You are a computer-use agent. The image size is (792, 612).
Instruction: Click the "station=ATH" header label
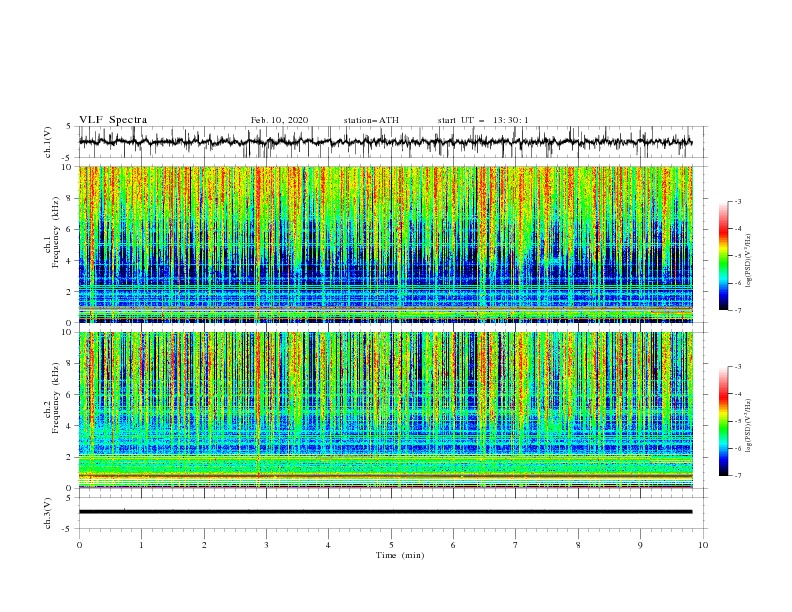click(x=371, y=120)
